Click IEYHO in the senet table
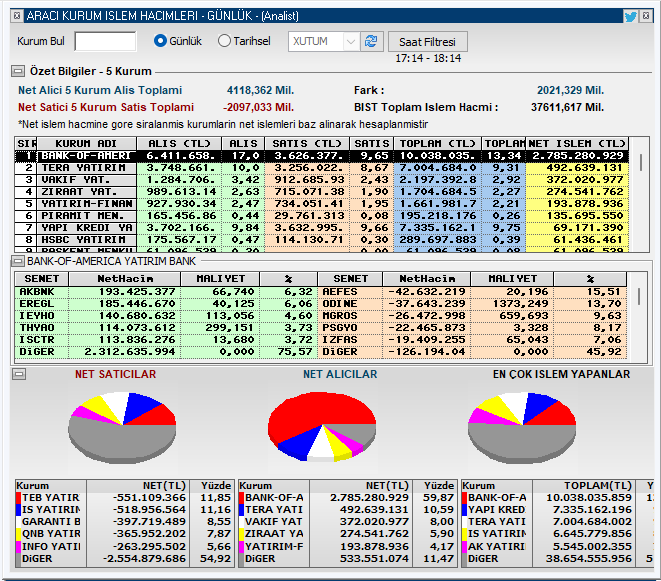 [37, 316]
